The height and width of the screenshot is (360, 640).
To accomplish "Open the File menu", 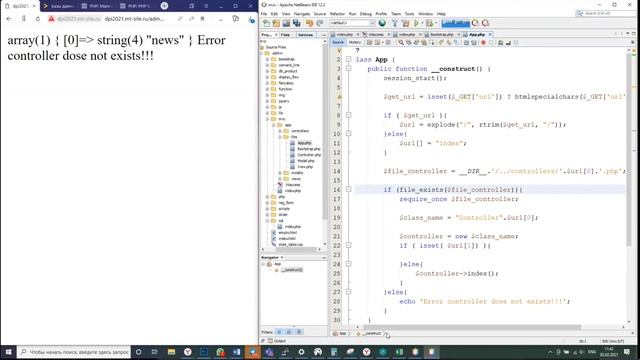I will click(264, 14).
